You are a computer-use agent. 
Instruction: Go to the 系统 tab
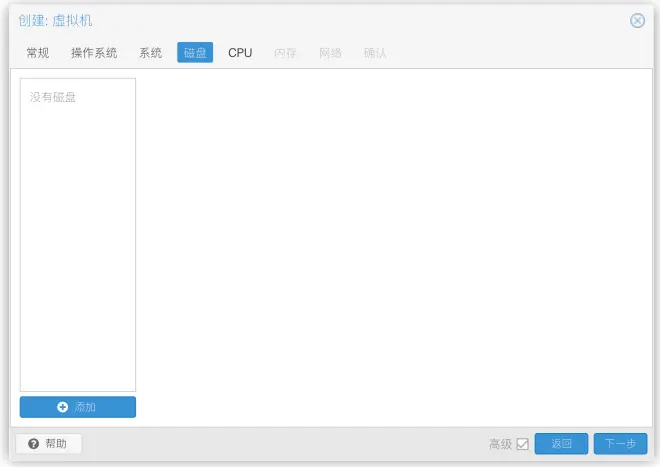pos(150,53)
